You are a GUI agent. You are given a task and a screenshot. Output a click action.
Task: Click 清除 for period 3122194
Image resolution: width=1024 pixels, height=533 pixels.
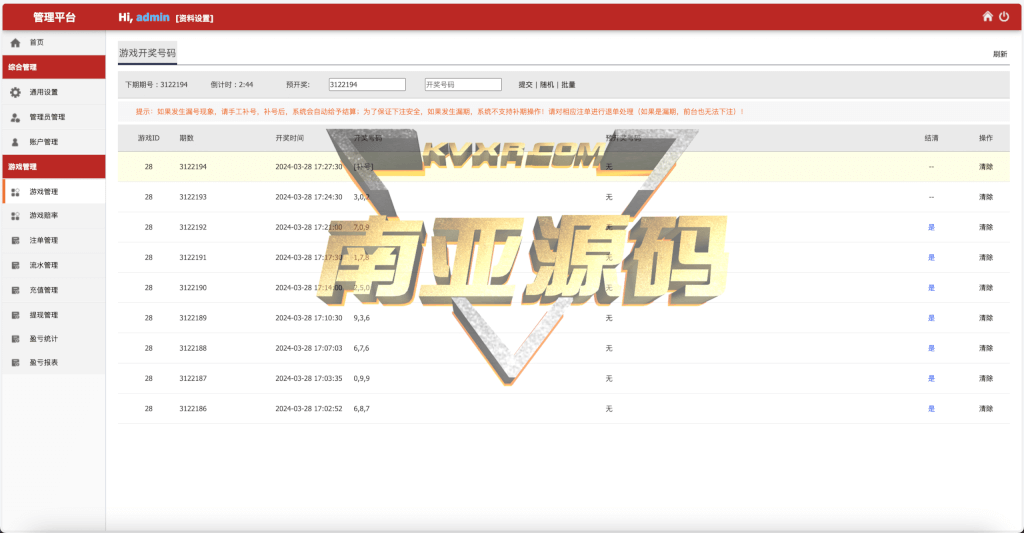pos(986,167)
